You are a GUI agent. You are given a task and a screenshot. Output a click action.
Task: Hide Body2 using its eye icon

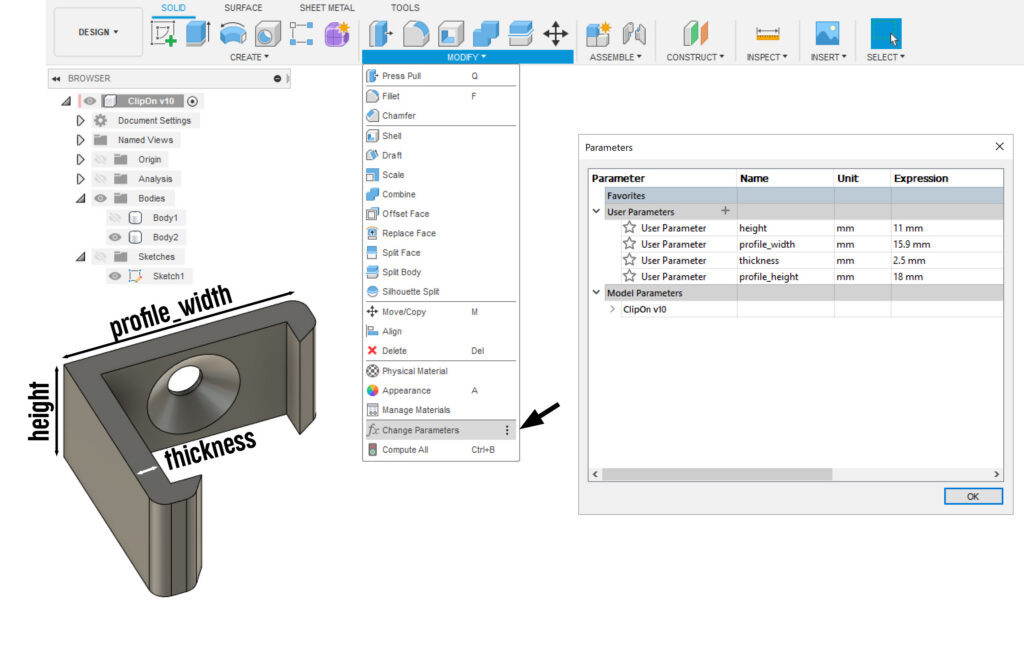[x=115, y=237]
